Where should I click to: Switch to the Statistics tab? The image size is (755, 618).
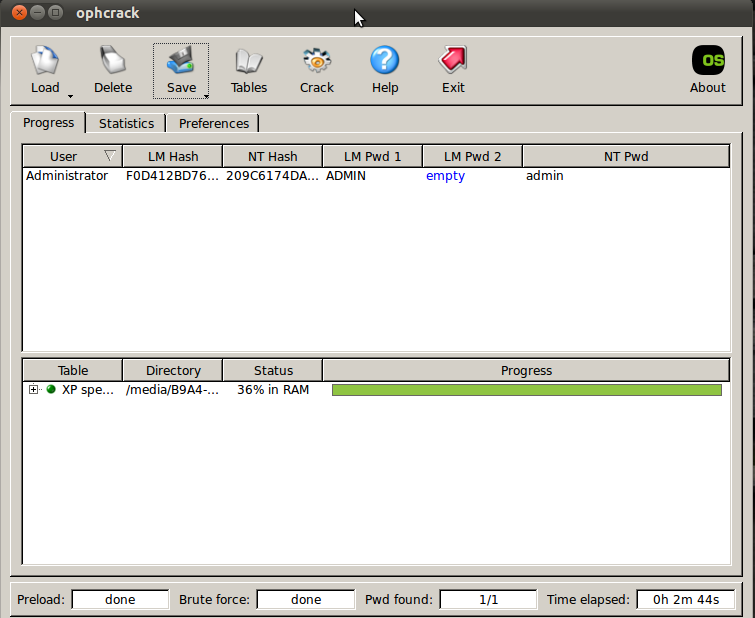tap(126, 124)
